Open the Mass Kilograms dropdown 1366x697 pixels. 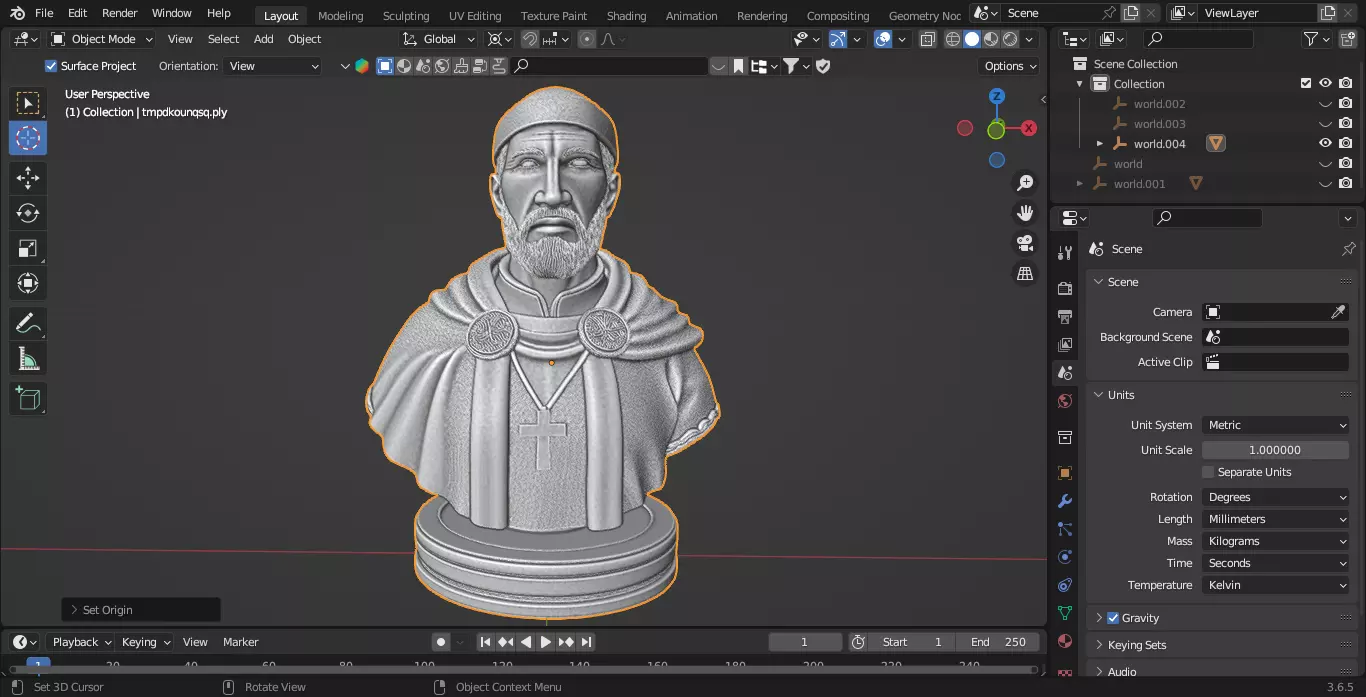click(1275, 541)
